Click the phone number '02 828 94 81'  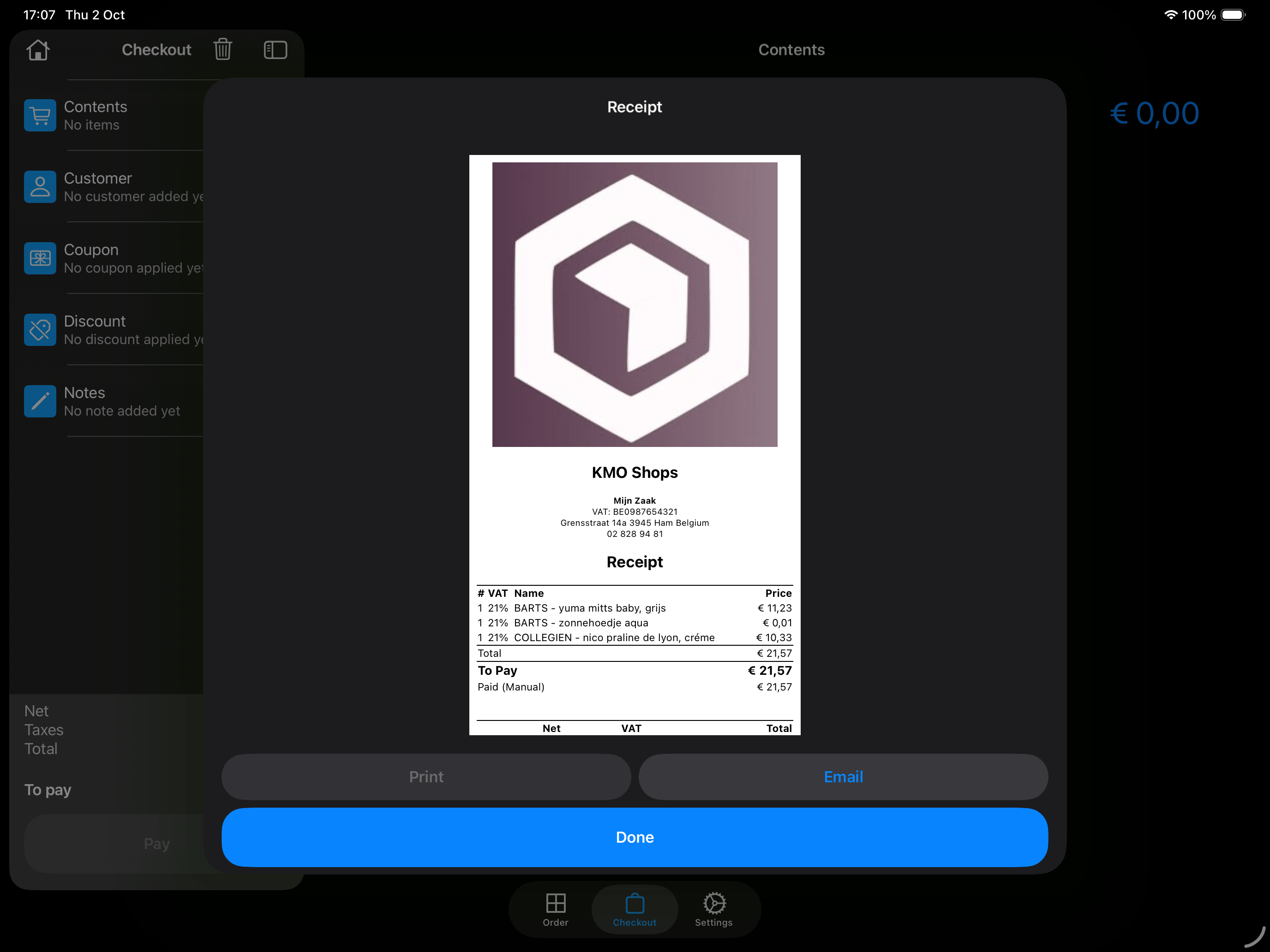point(635,534)
